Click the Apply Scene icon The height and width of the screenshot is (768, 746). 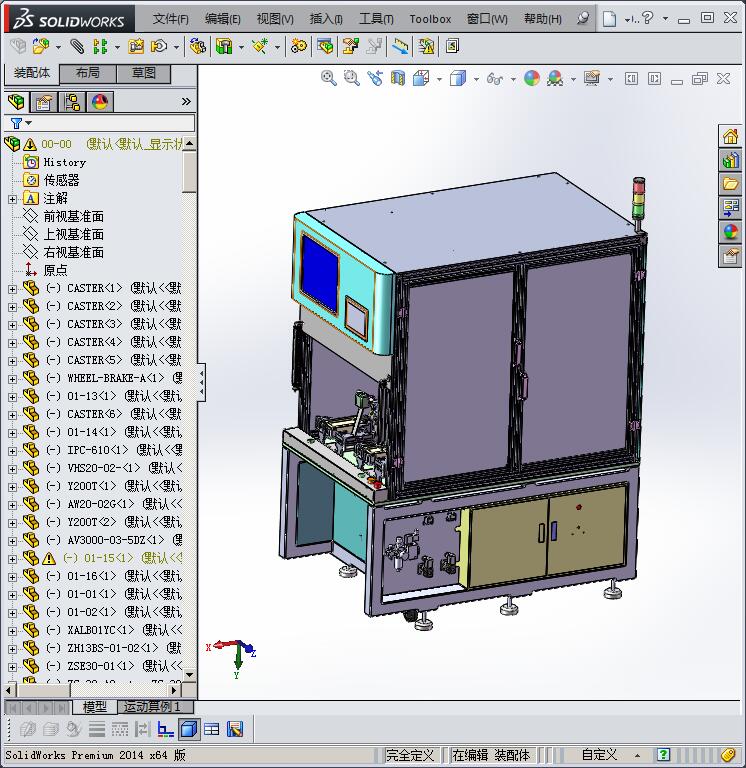555,78
